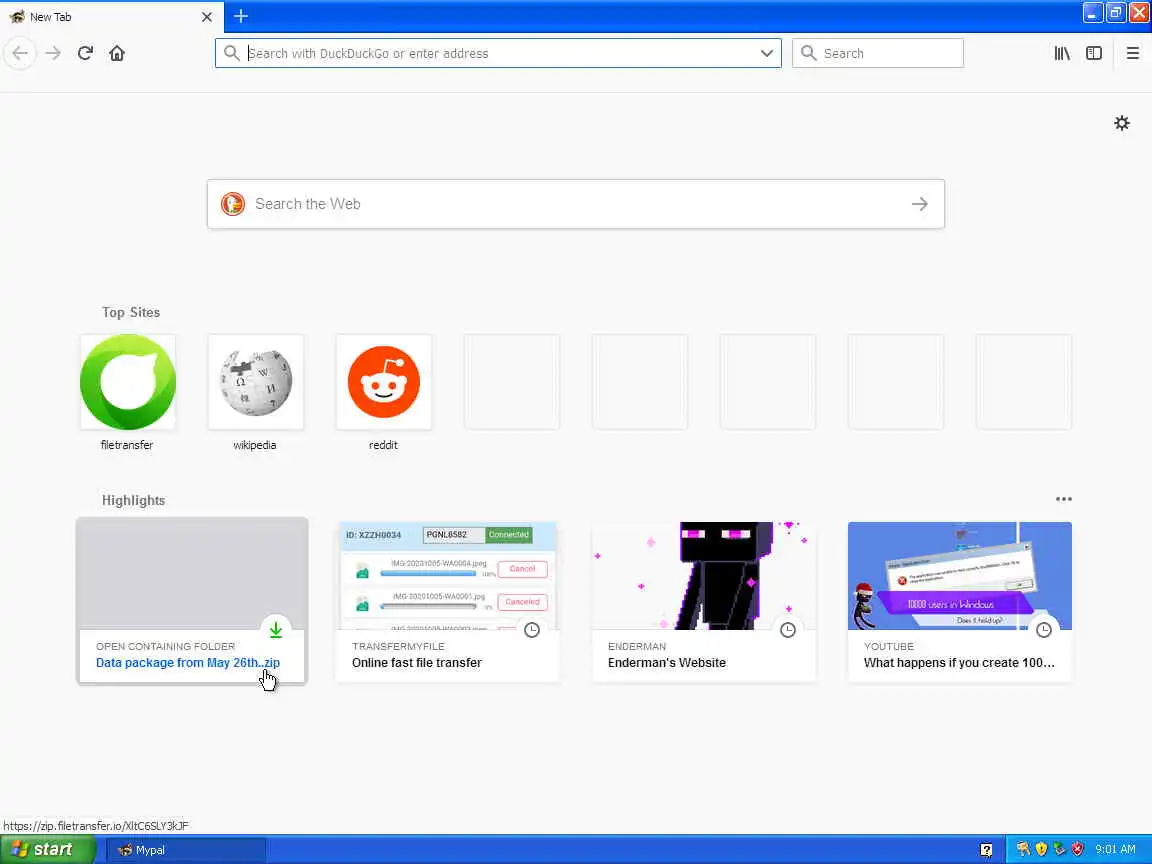Click the Enderman pixel art thumbnail
The width and height of the screenshot is (1152, 864).
(704, 576)
